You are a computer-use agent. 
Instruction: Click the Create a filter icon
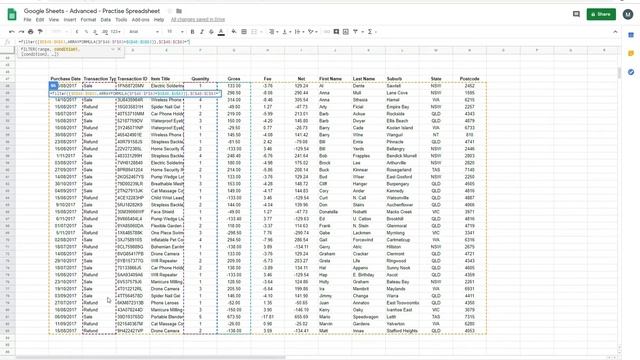coord(355,32)
